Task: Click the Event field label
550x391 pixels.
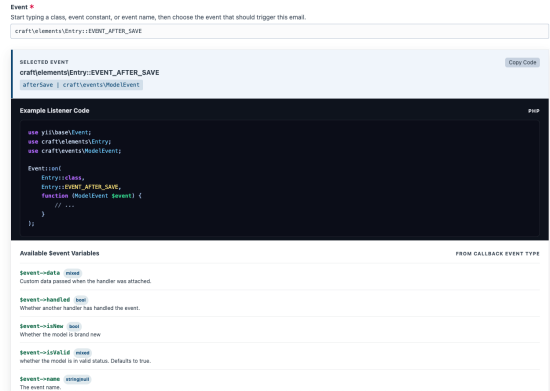Action: (19, 7)
